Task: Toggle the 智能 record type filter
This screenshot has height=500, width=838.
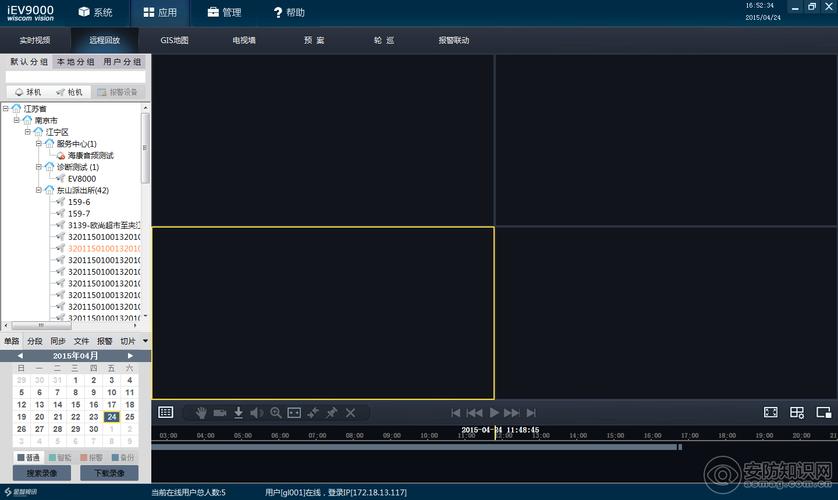Action: (x=60, y=457)
